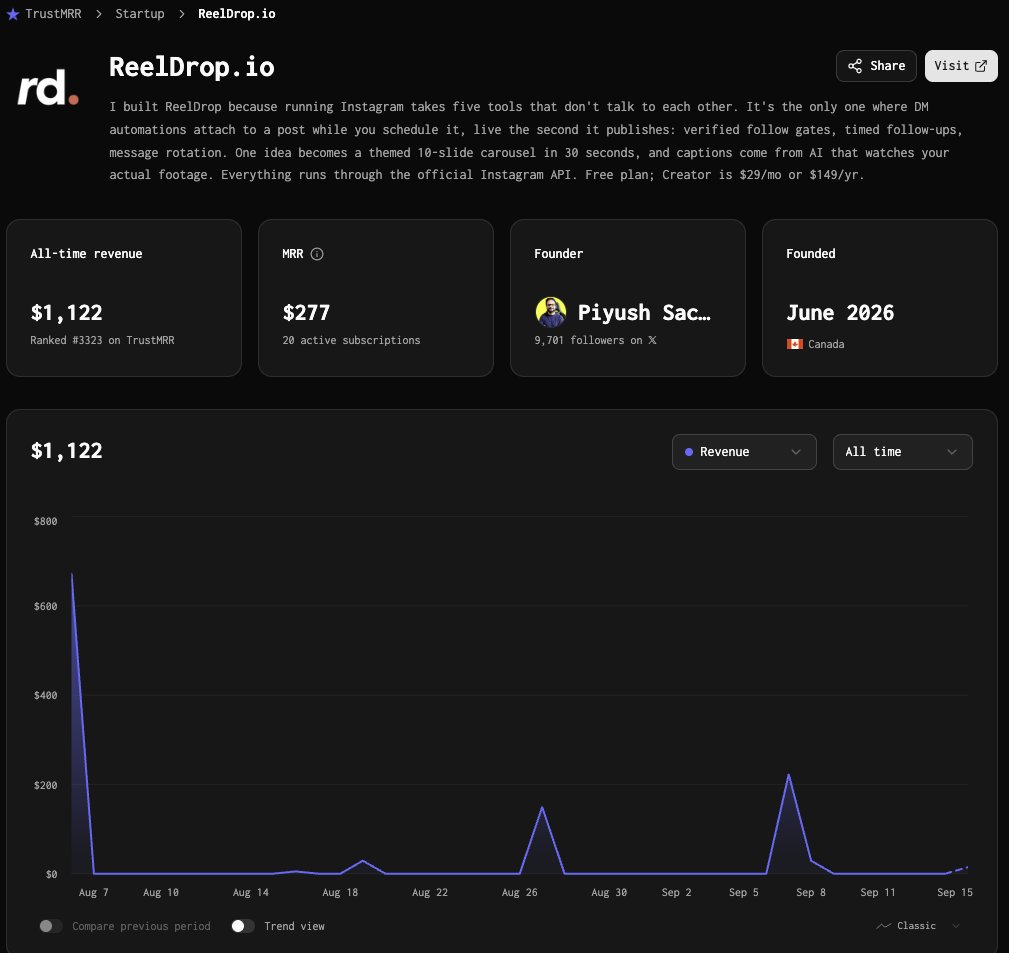This screenshot has height=953, width=1009.
Task: Click the 'Canada' country label
Action: point(826,344)
